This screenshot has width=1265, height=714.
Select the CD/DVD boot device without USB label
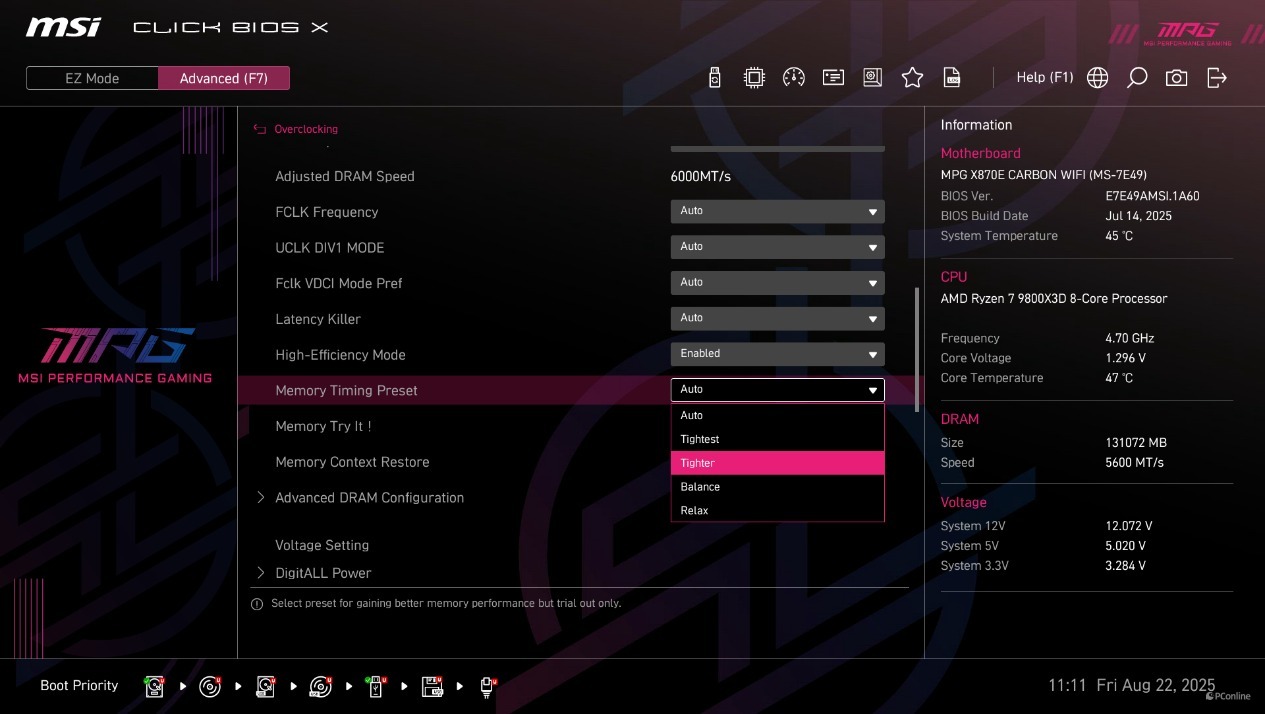(x=210, y=686)
